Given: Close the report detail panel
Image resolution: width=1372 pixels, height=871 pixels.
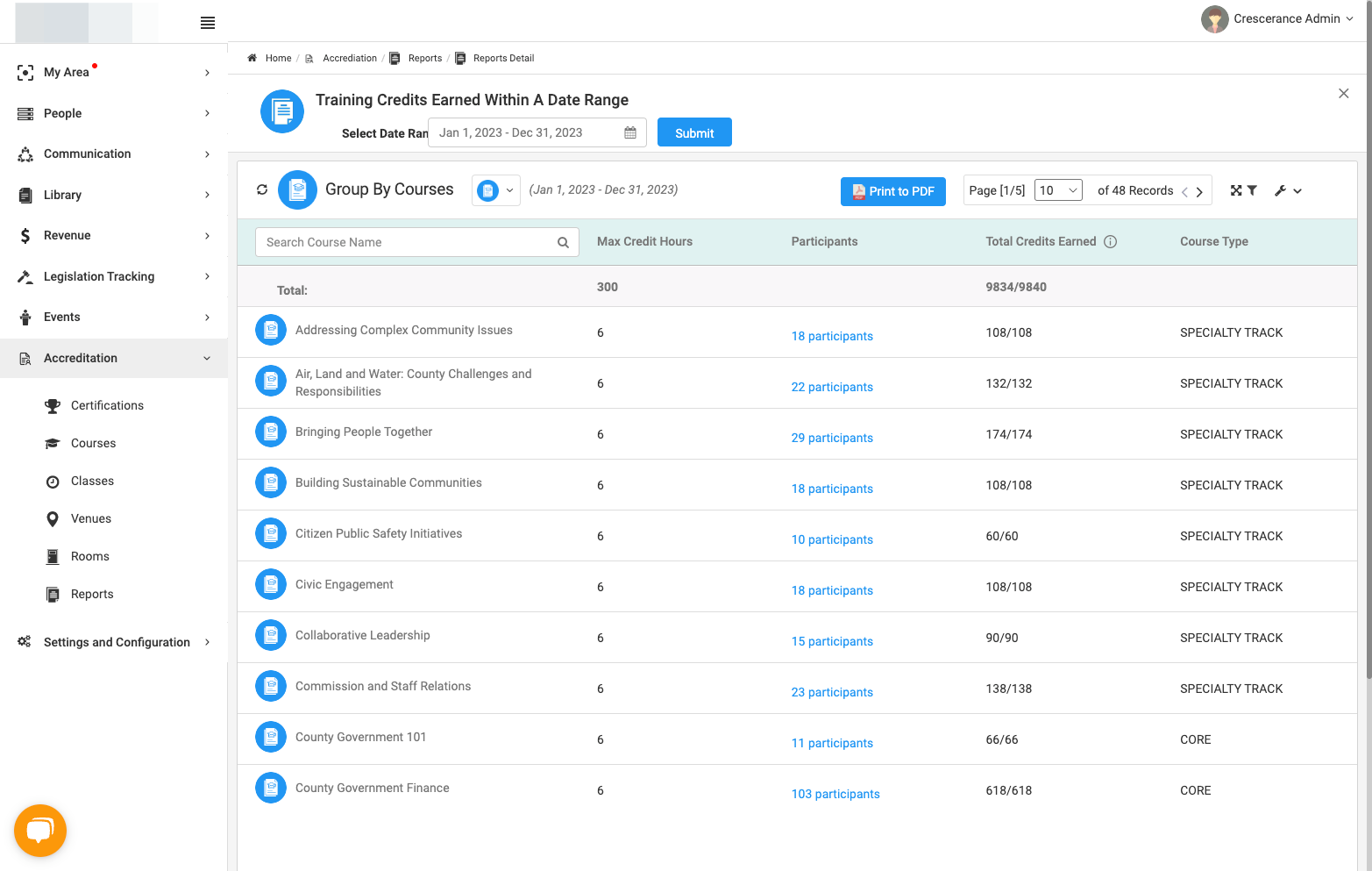Looking at the screenshot, I should click(x=1343, y=94).
